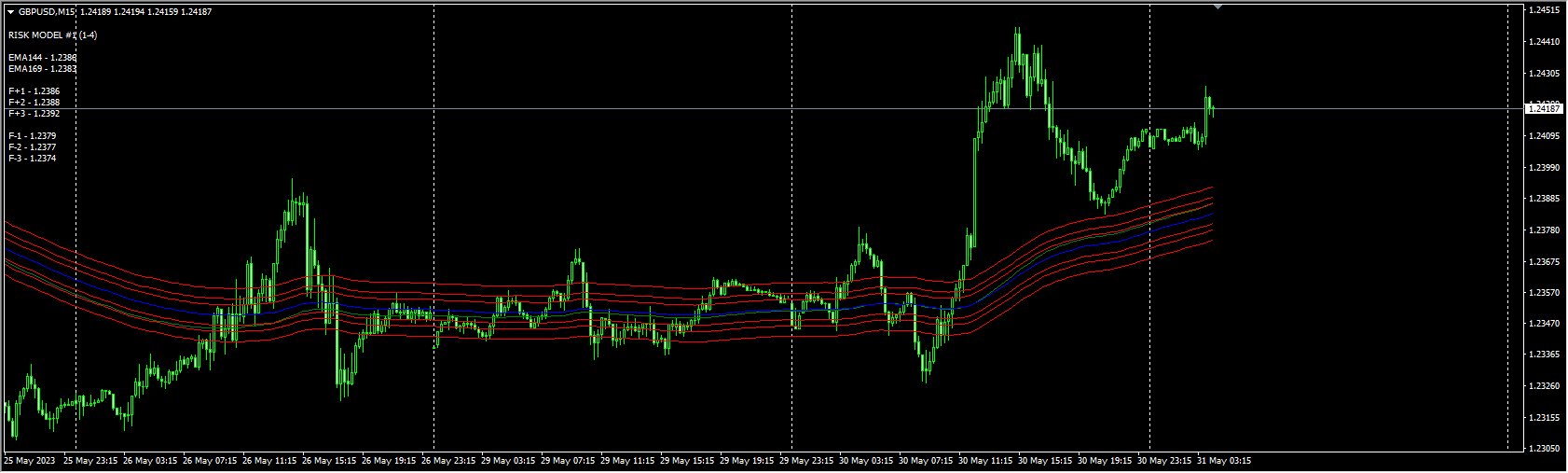Click the 26 May 19:15 time label
The image size is (1568, 473).
[389, 461]
